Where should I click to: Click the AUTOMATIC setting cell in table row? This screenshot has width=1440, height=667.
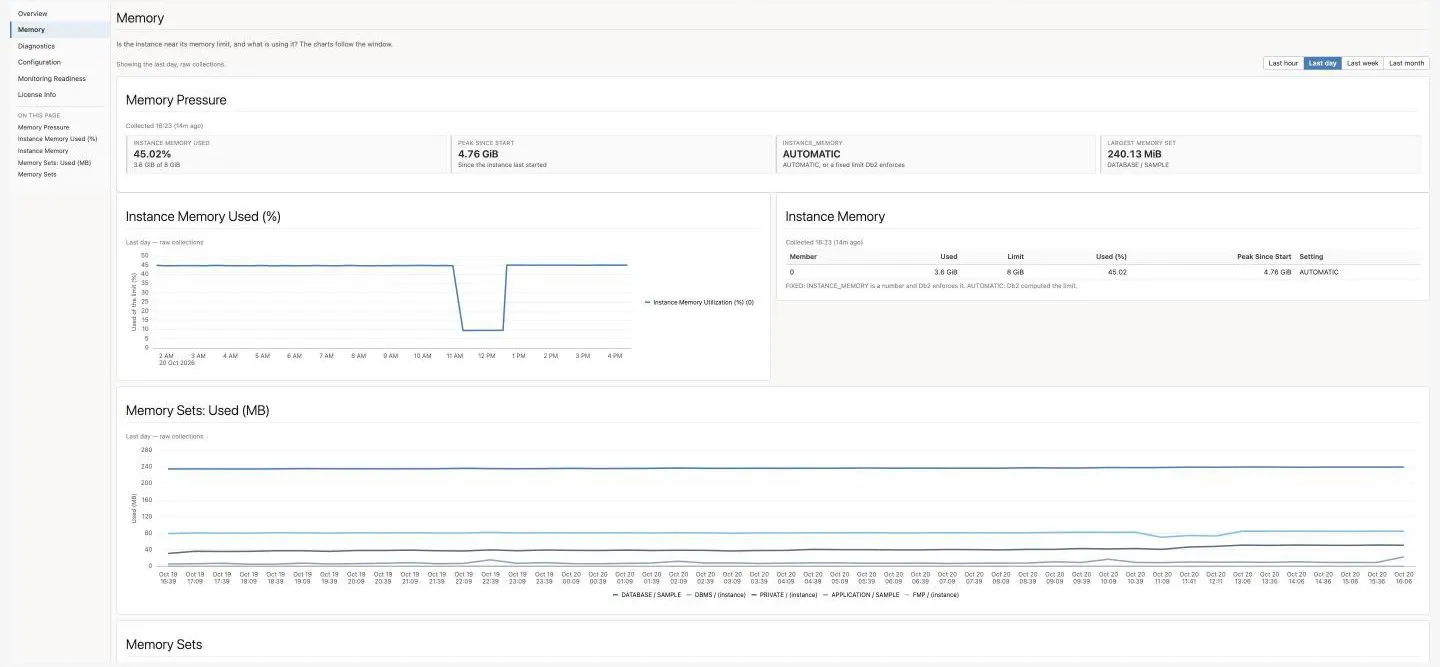coord(1319,272)
